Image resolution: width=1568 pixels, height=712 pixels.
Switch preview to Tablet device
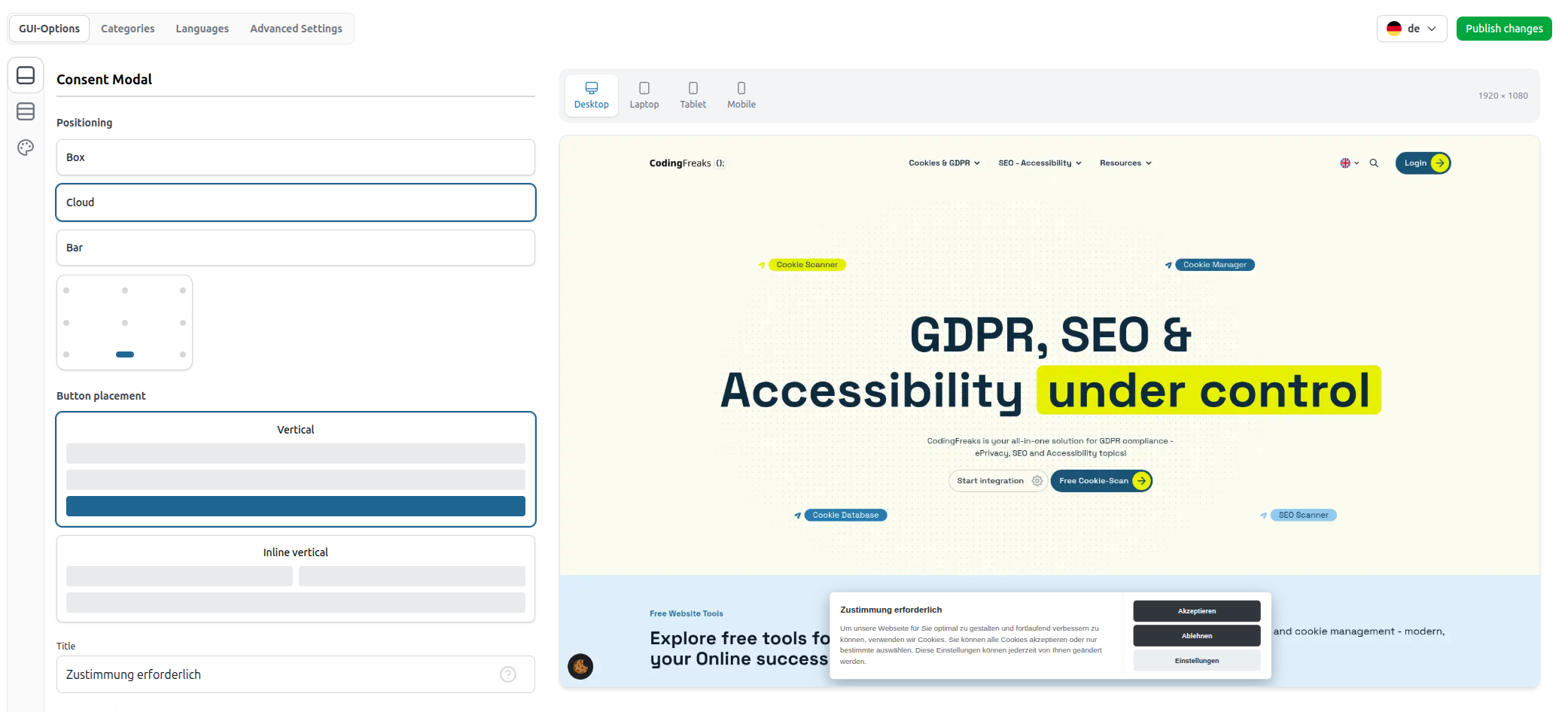tap(693, 96)
